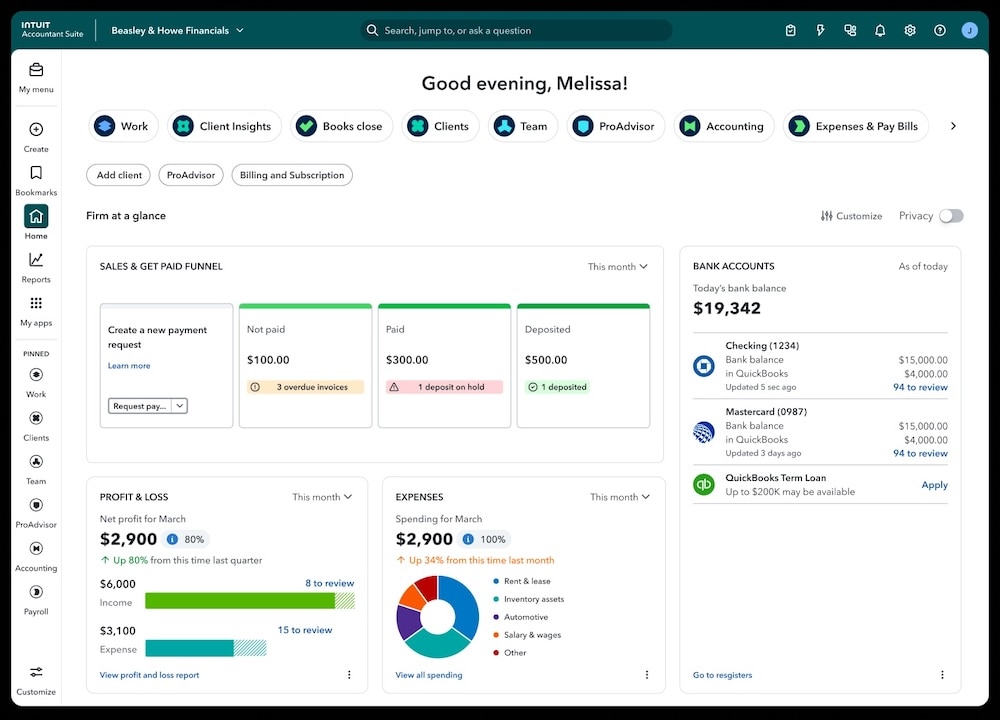Open the Reports panel in the sidebar
This screenshot has height=720, width=1000.
pos(36,265)
